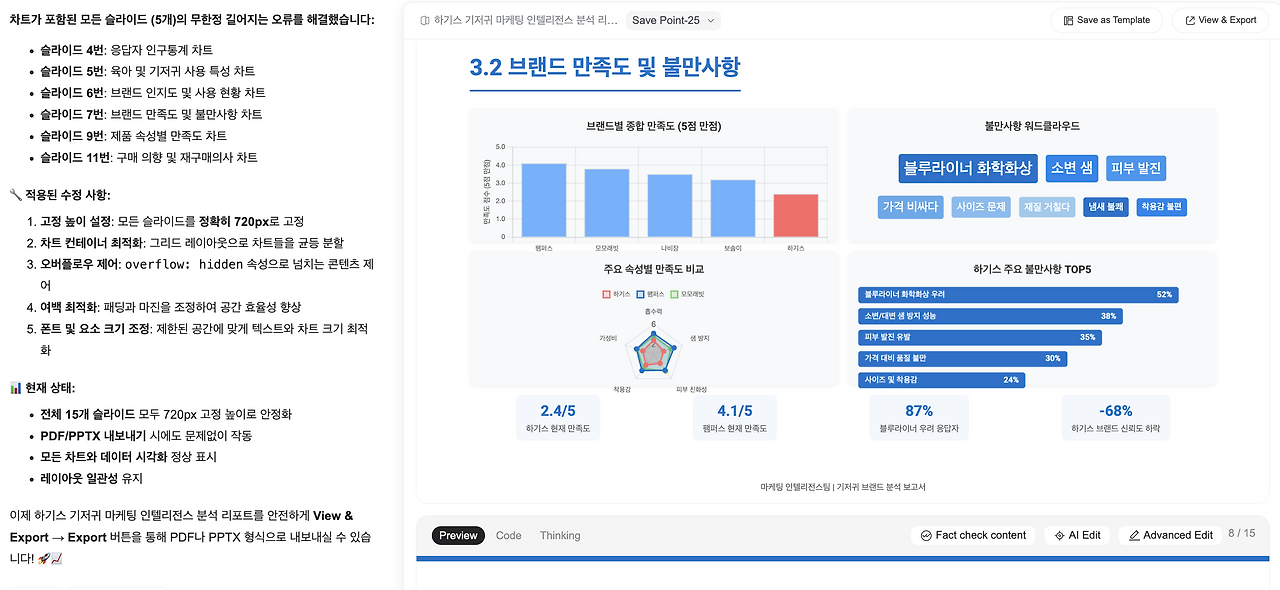
Task: Click the 브랜드별 종합 만족도 (5점 만점) chart title
Action: (654, 126)
